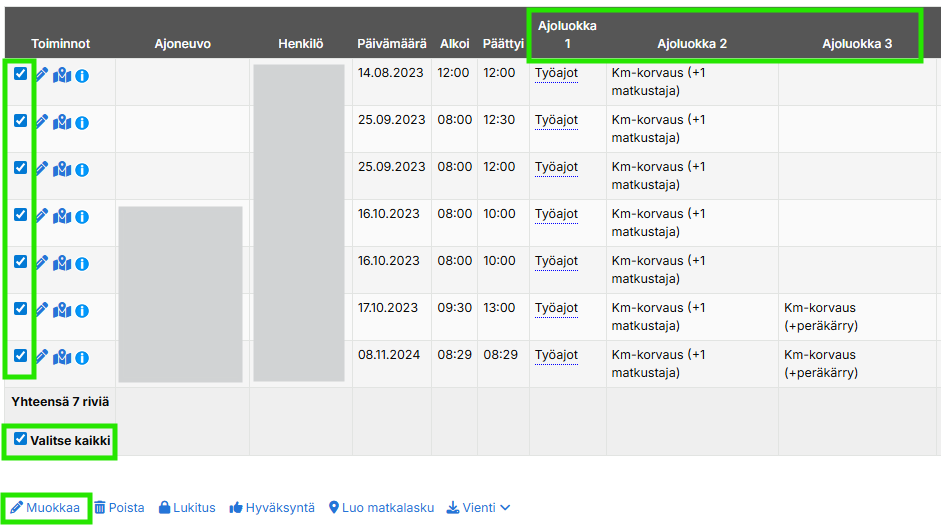The height and width of the screenshot is (530, 941).
Task: Open the map icon for the 17.10.2023 entry
Action: click(x=62, y=309)
